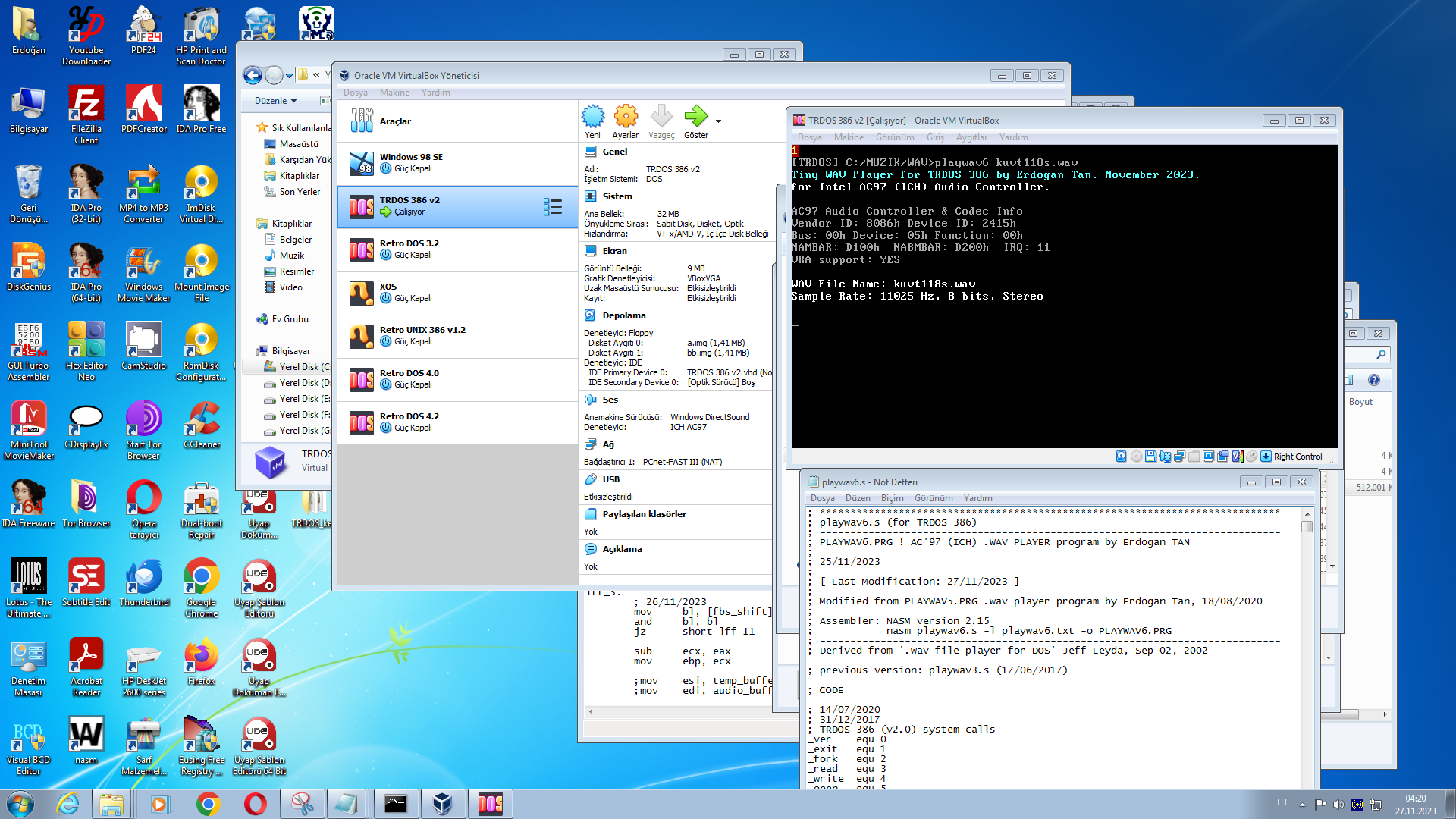
Task: Open Yardım menu in Not Defteri
Action: tap(977, 498)
